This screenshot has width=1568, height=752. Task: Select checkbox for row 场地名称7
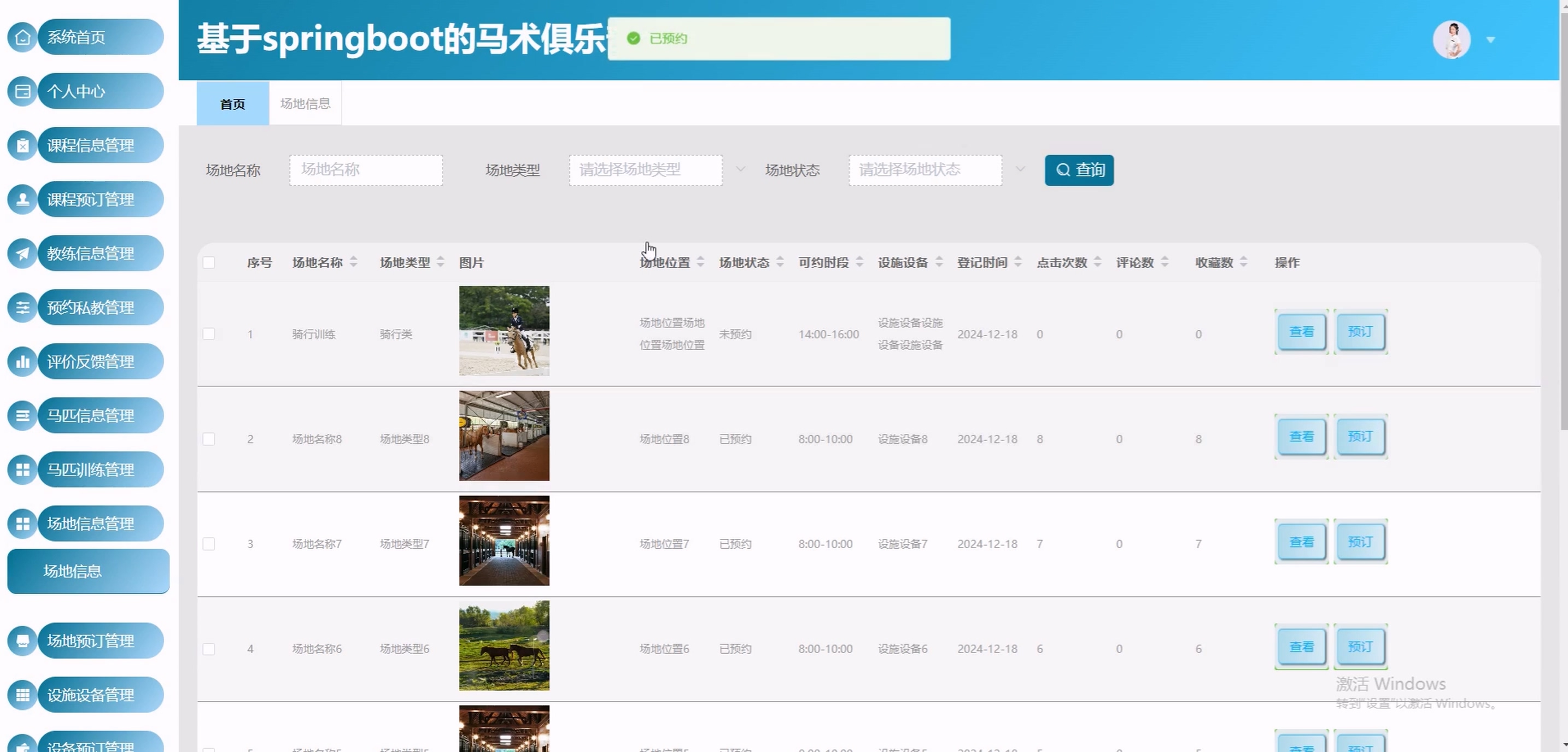point(209,544)
